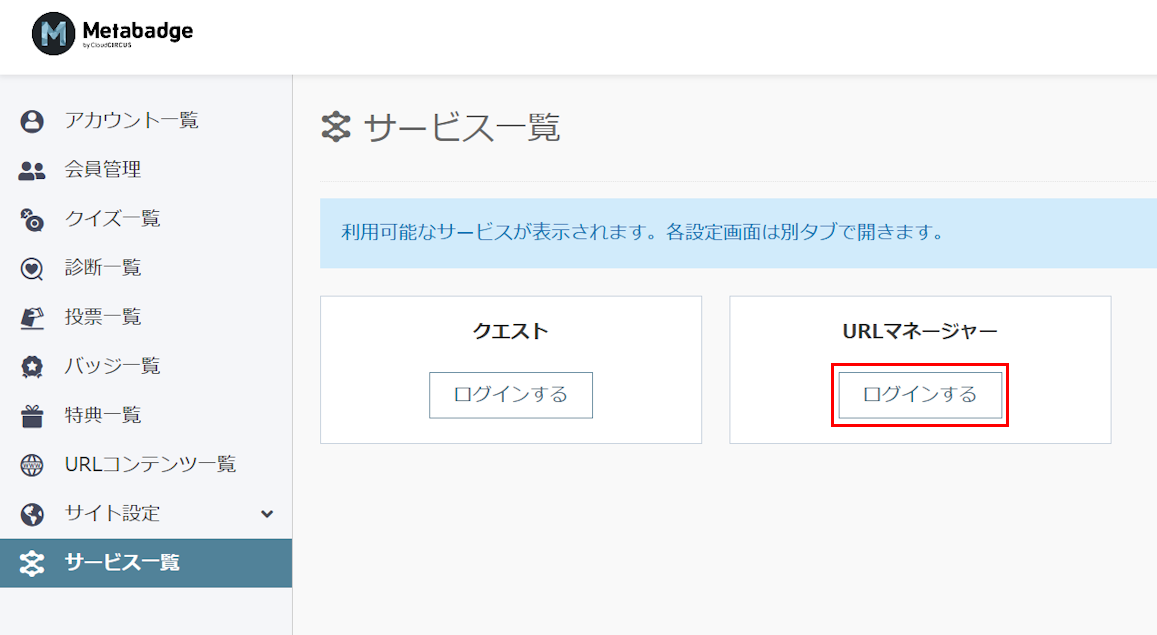Open the サイト設定 menu item

click(146, 514)
